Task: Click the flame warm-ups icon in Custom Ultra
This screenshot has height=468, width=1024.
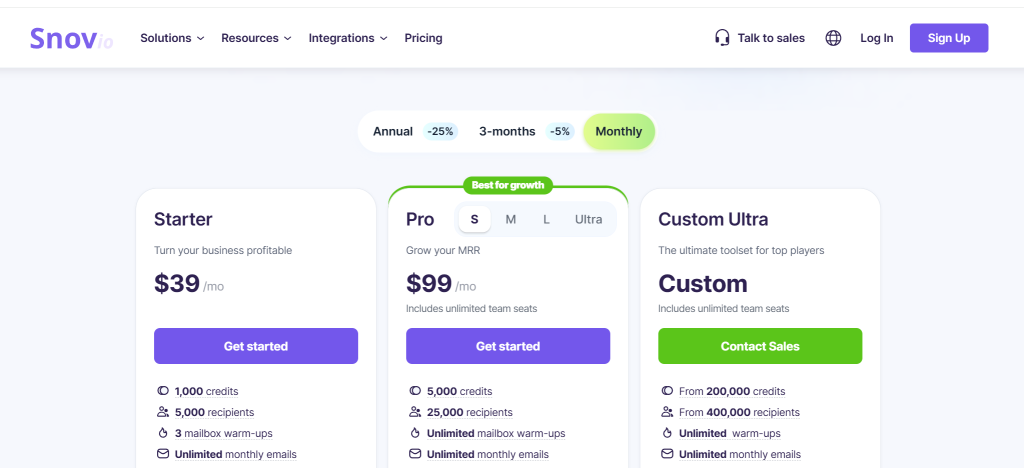Action: tap(667, 433)
